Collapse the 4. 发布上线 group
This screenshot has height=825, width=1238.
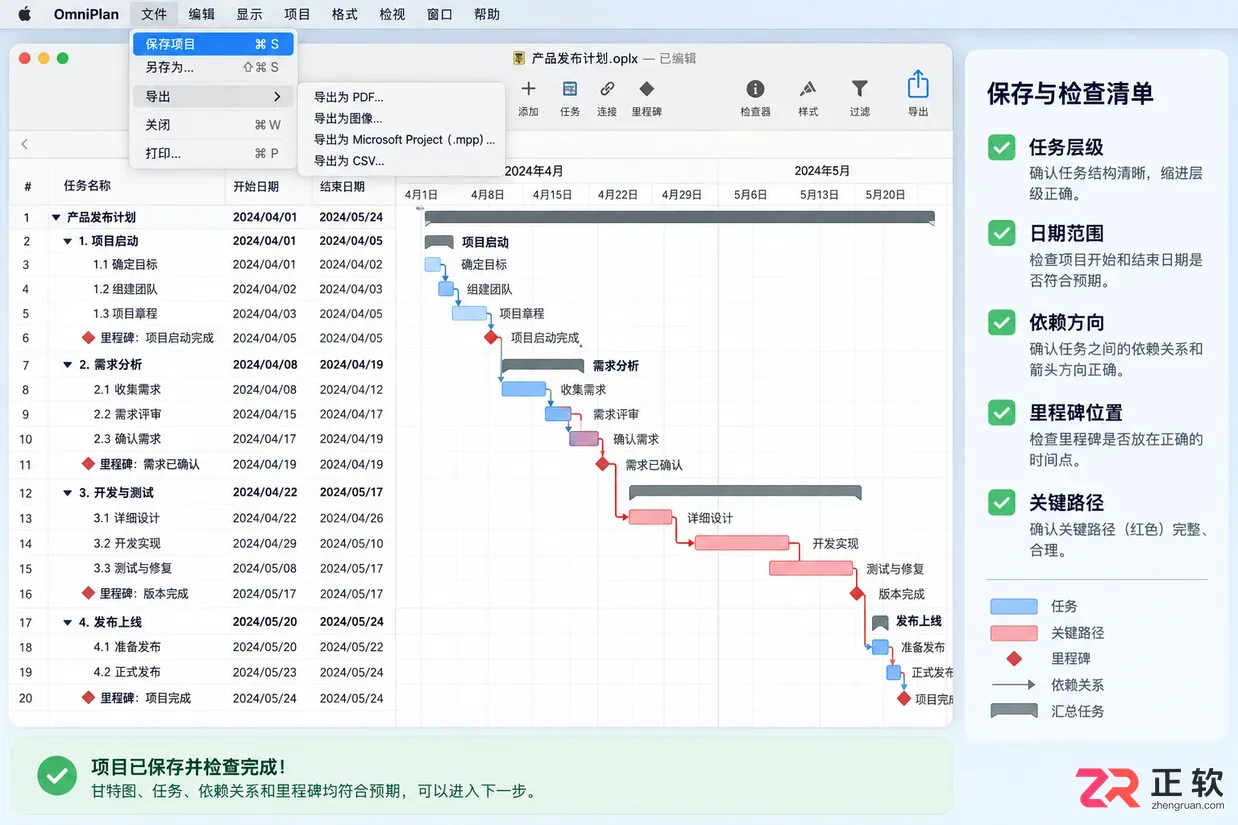click(x=68, y=622)
